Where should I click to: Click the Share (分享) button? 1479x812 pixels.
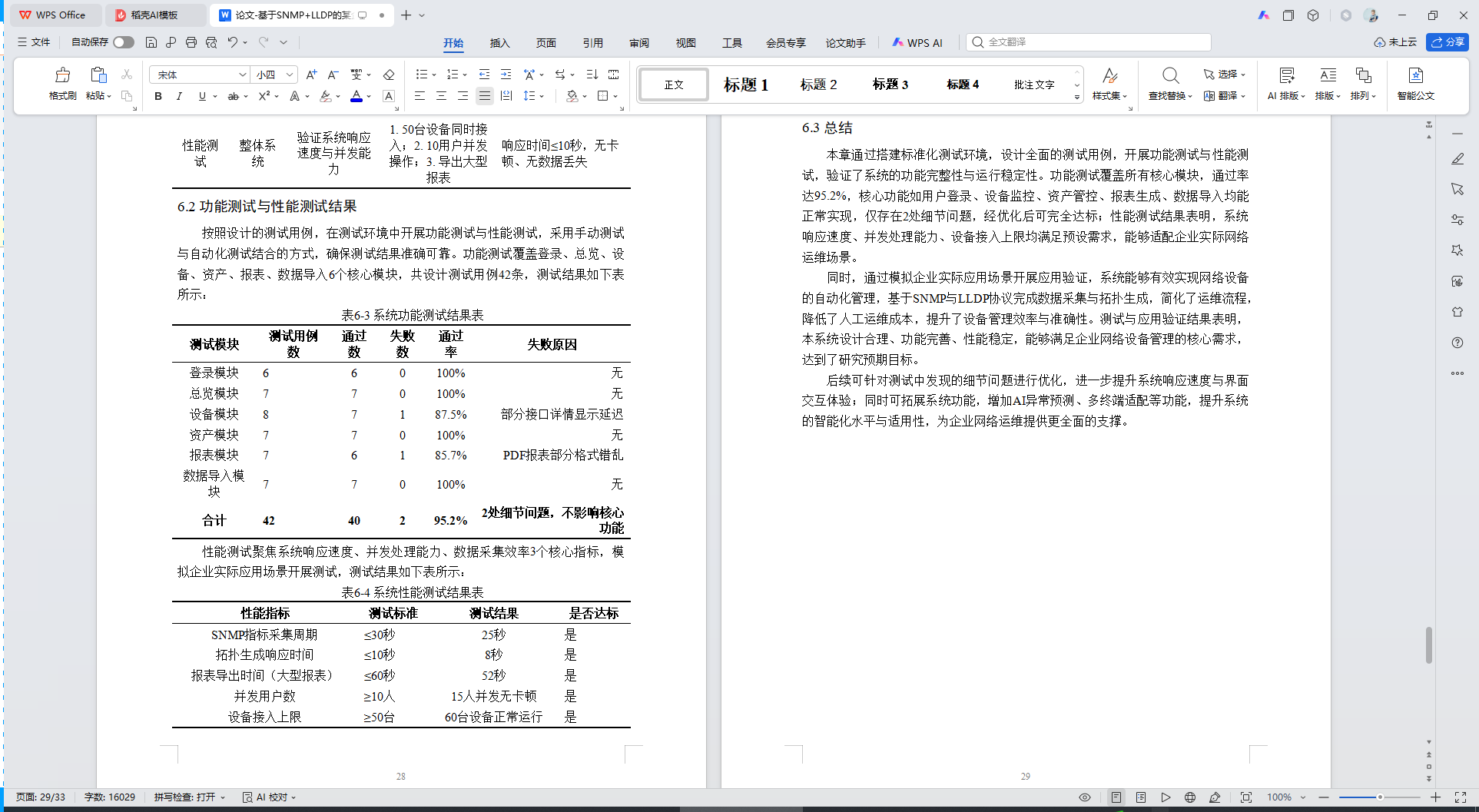(x=1447, y=42)
